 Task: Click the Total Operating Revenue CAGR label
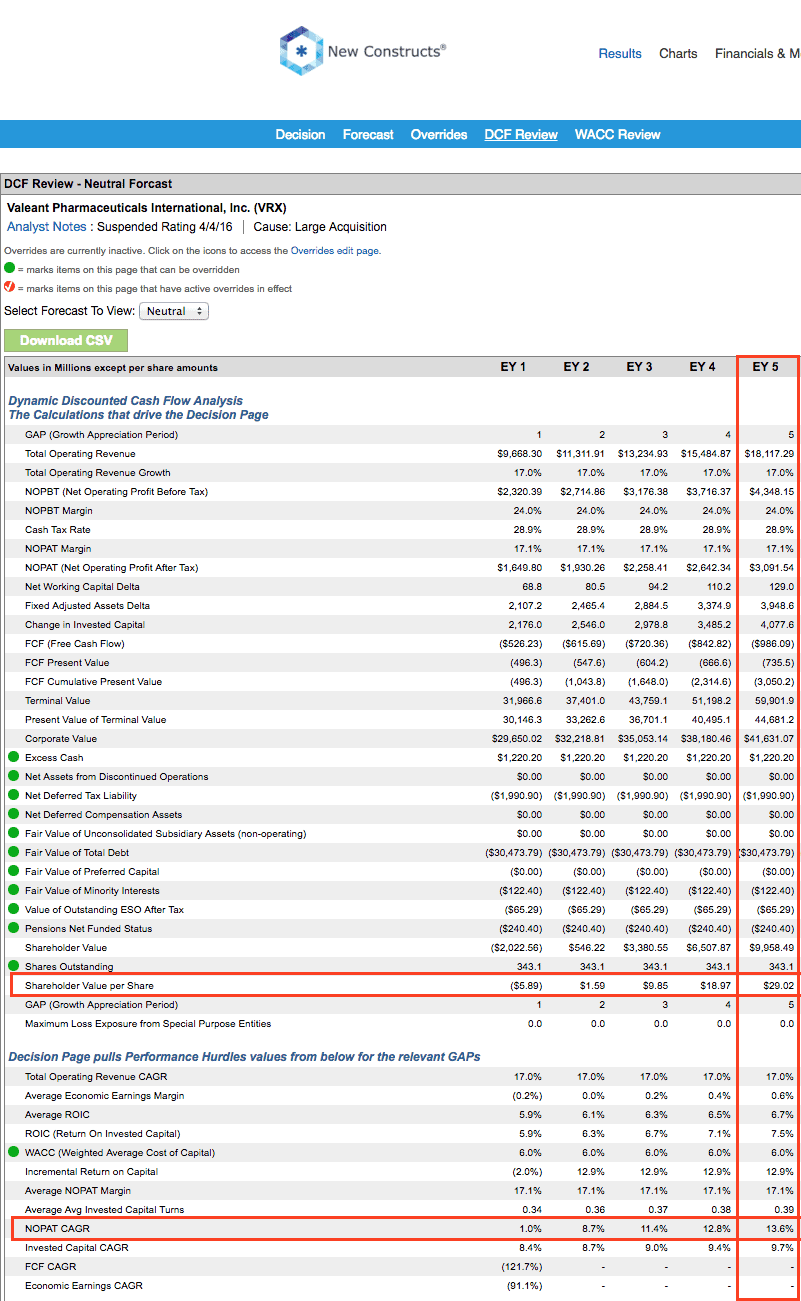[96, 1076]
